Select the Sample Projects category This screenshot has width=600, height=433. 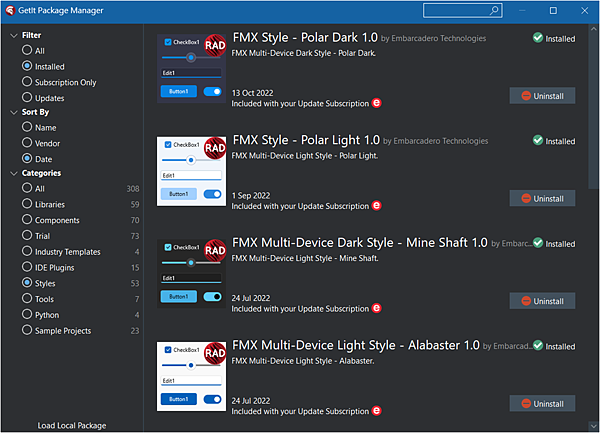pyautogui.click(x=27, y=330)
